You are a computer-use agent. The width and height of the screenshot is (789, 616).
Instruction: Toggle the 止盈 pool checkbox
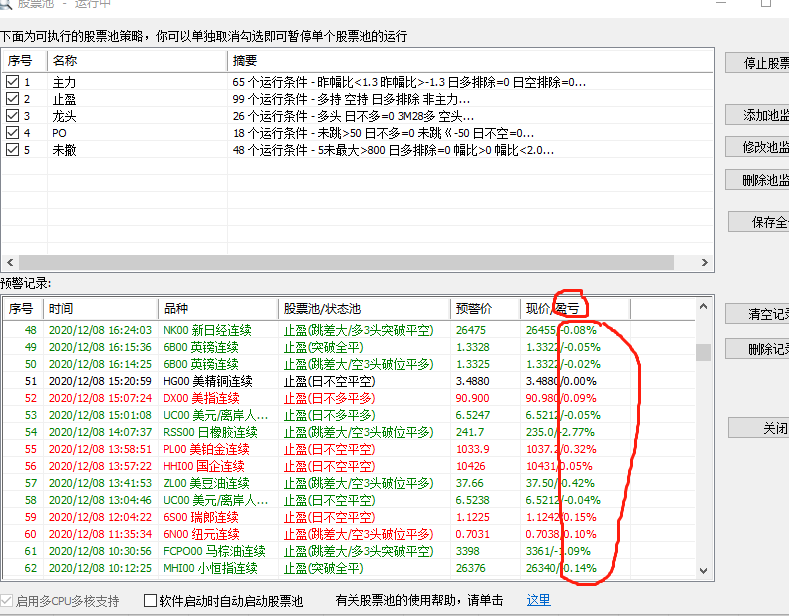tap(13, 99)
